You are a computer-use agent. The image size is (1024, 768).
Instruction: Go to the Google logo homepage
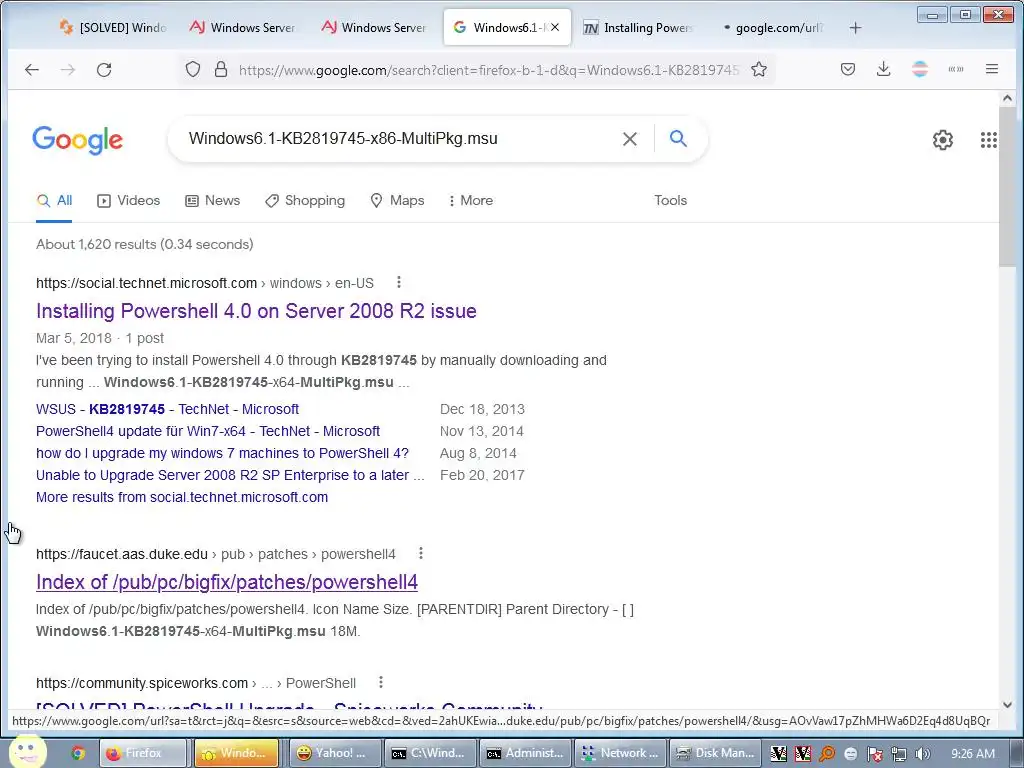(78, 140)
